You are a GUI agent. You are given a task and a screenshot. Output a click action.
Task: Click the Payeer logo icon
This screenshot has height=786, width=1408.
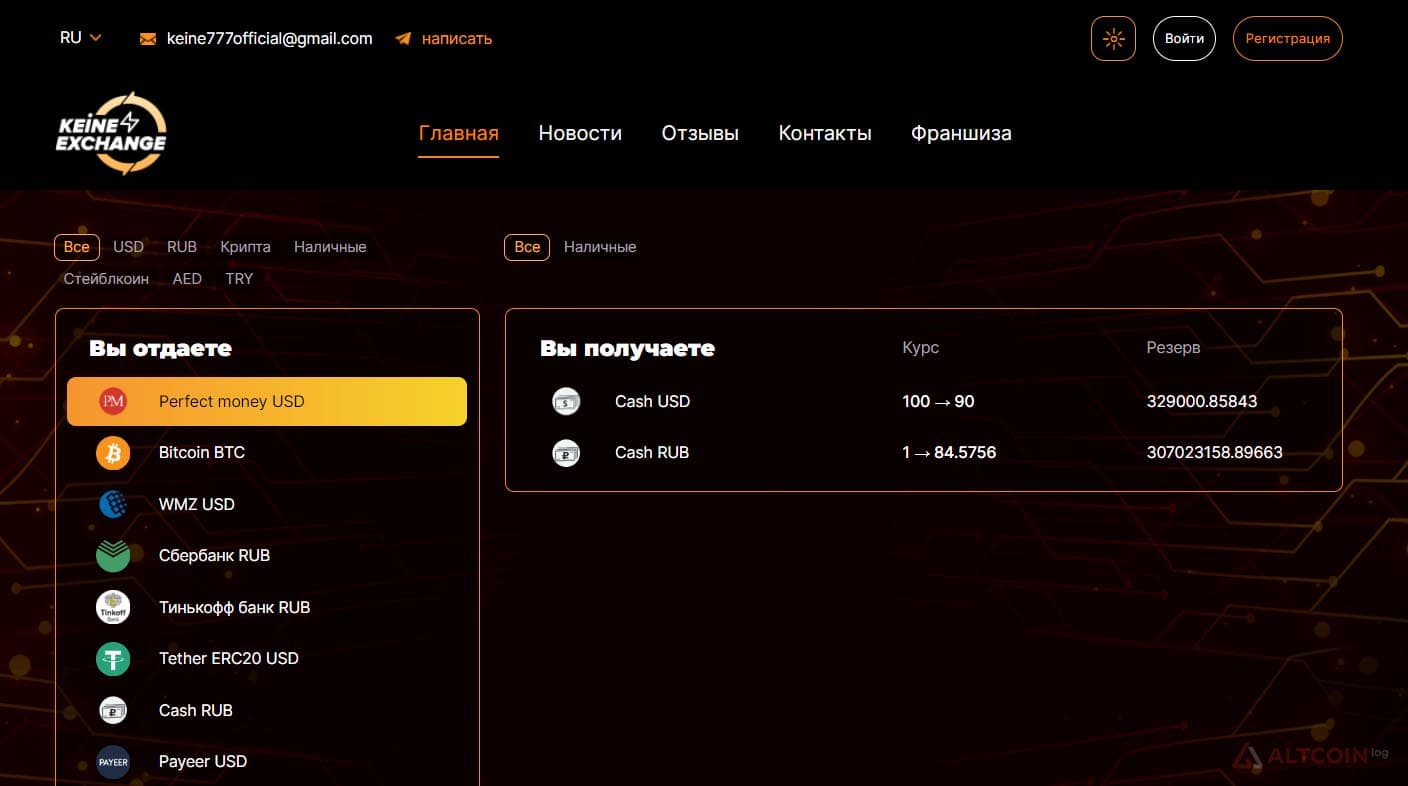113,762
